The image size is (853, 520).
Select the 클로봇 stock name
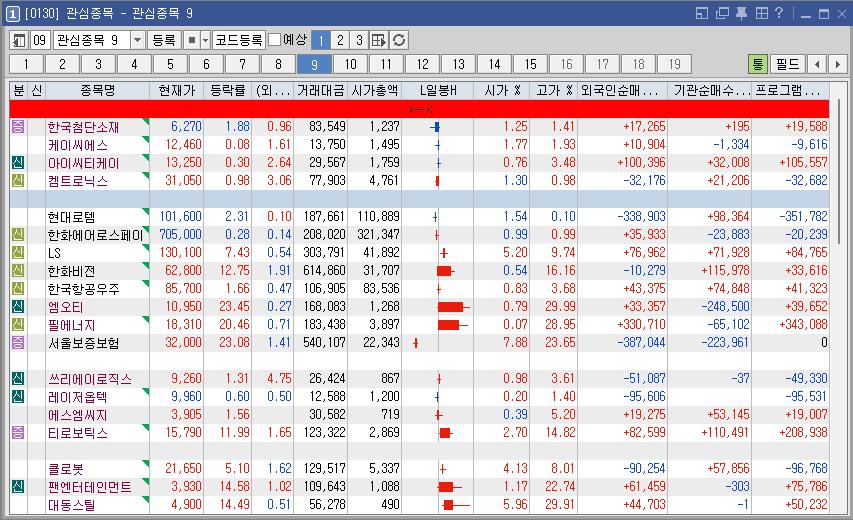tap(66, 468)
